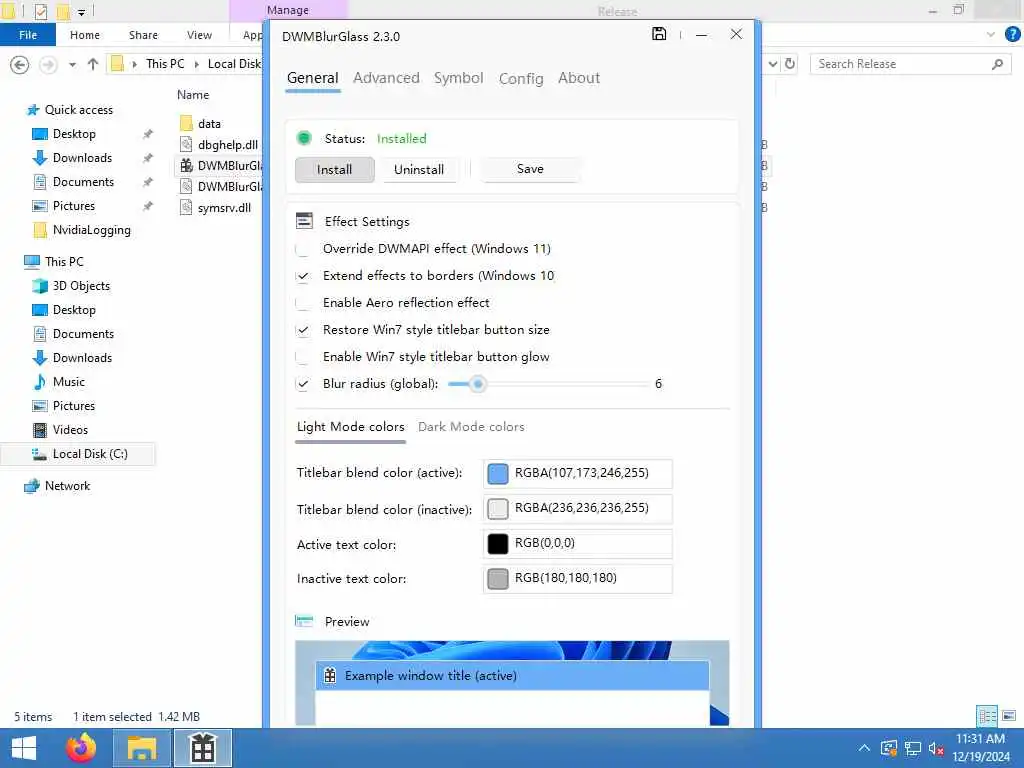Launch Firefox from the taskbar
The width and height of the screenshot is (1024, 768).
coord(81,748)
